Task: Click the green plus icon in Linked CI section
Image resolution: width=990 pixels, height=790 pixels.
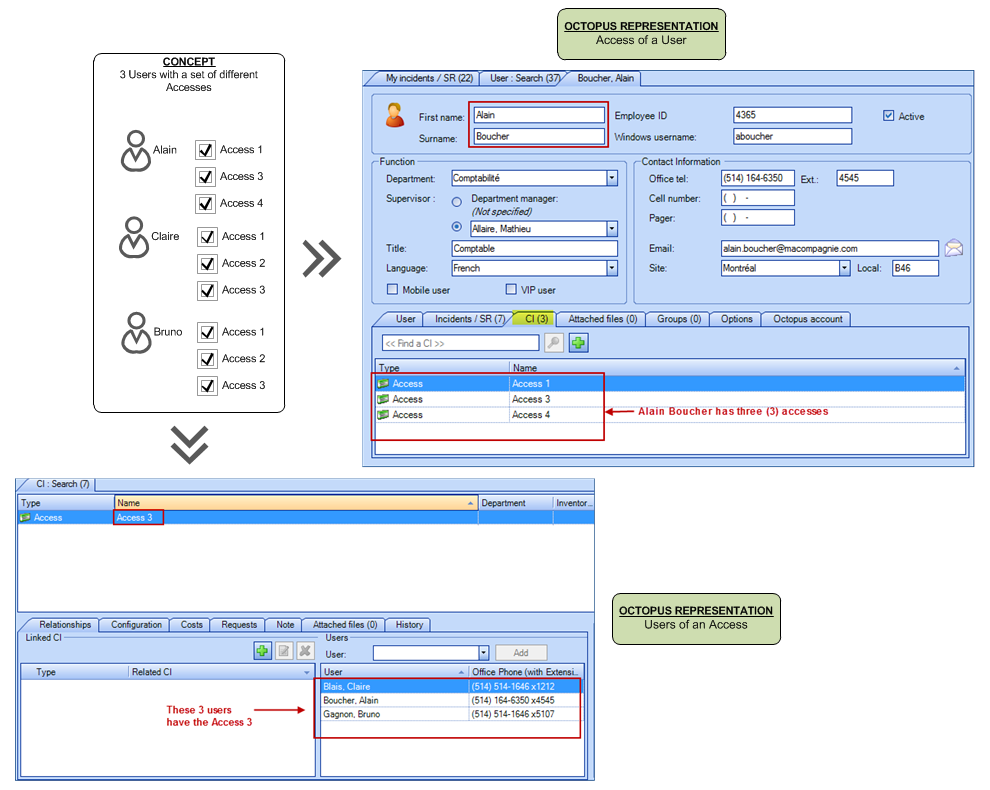Action: (262, 650)
